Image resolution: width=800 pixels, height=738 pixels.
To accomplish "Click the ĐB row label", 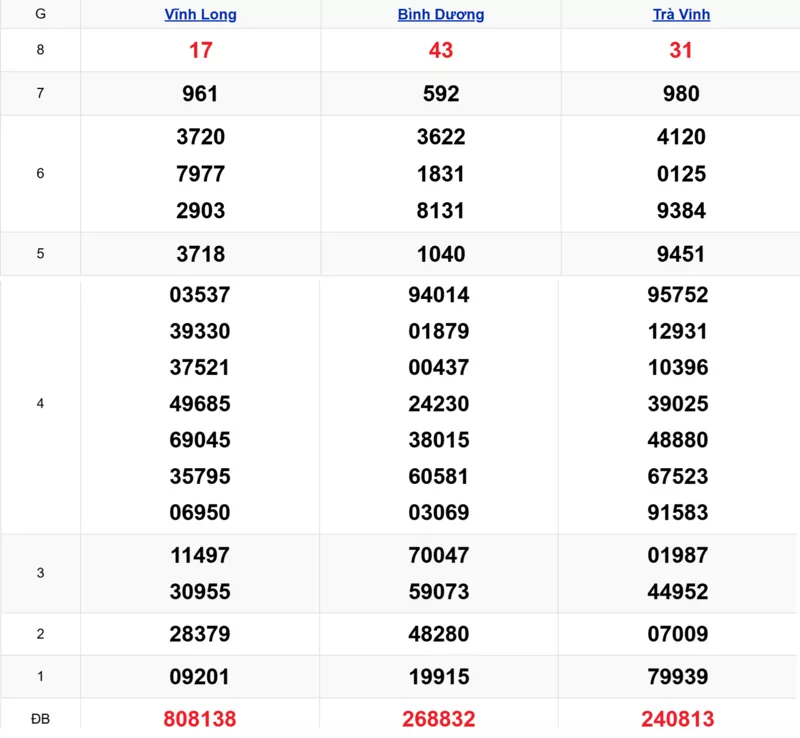I will [x=40, y=719].
